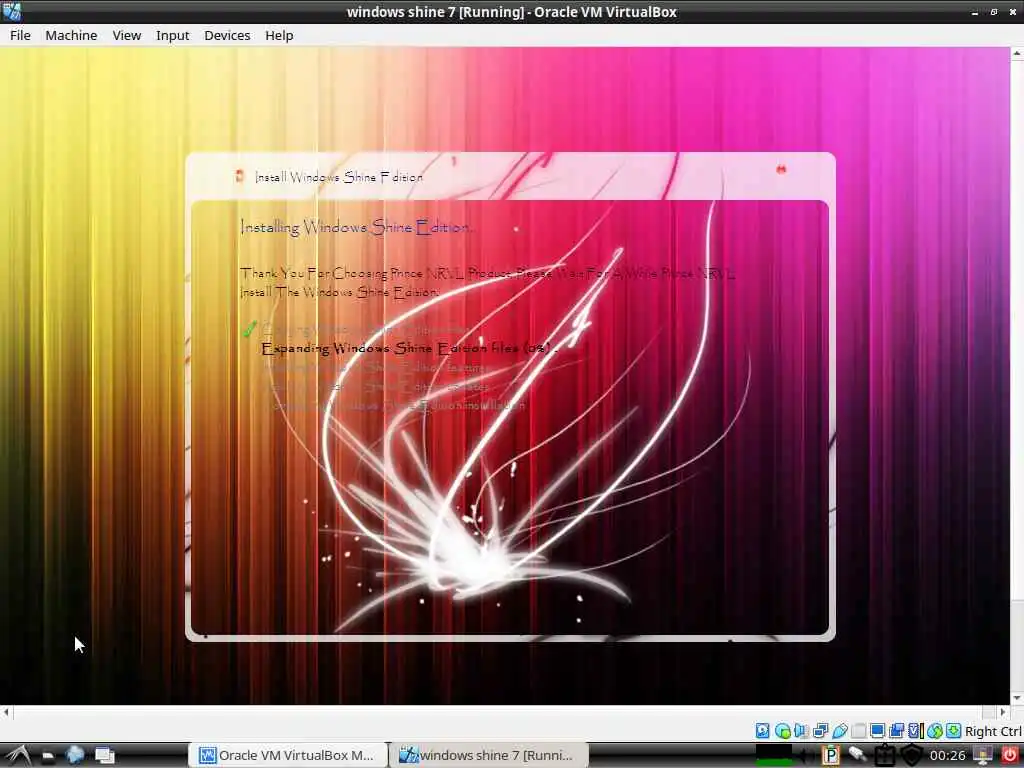Click the vertical scrollbar down arrow
The height and width of the screenshot is (768, 1024).
pos(1017,698)
